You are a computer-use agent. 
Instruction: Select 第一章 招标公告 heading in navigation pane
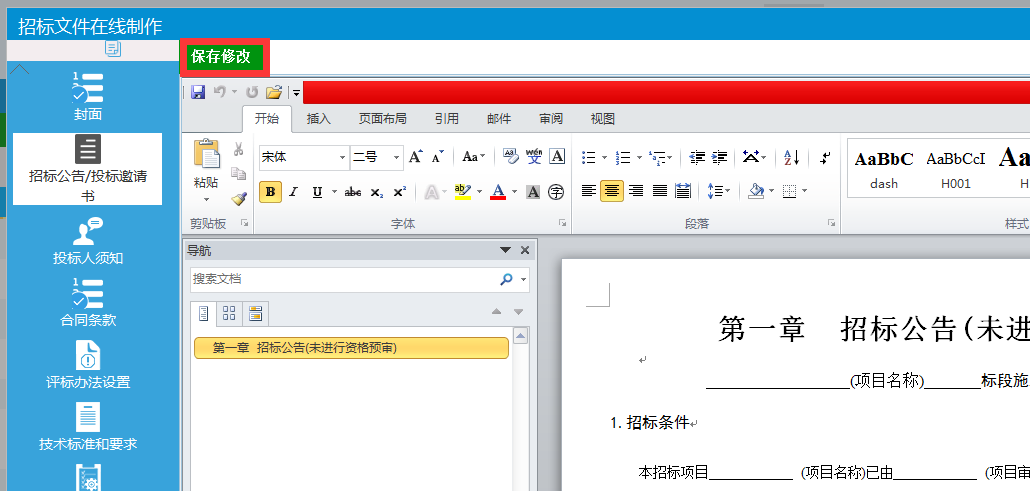[x=351, y=348]
